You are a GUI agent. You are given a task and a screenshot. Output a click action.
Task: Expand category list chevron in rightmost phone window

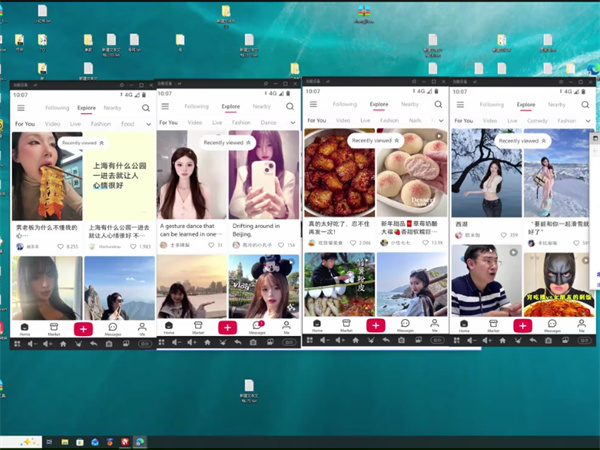coord(588,121)
